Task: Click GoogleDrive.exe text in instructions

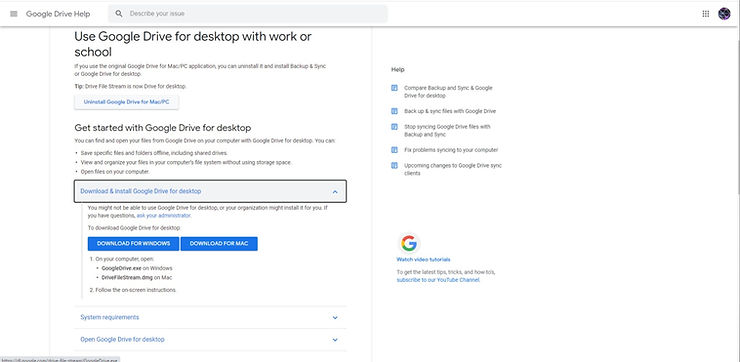Action: click(x=121, y=268)
